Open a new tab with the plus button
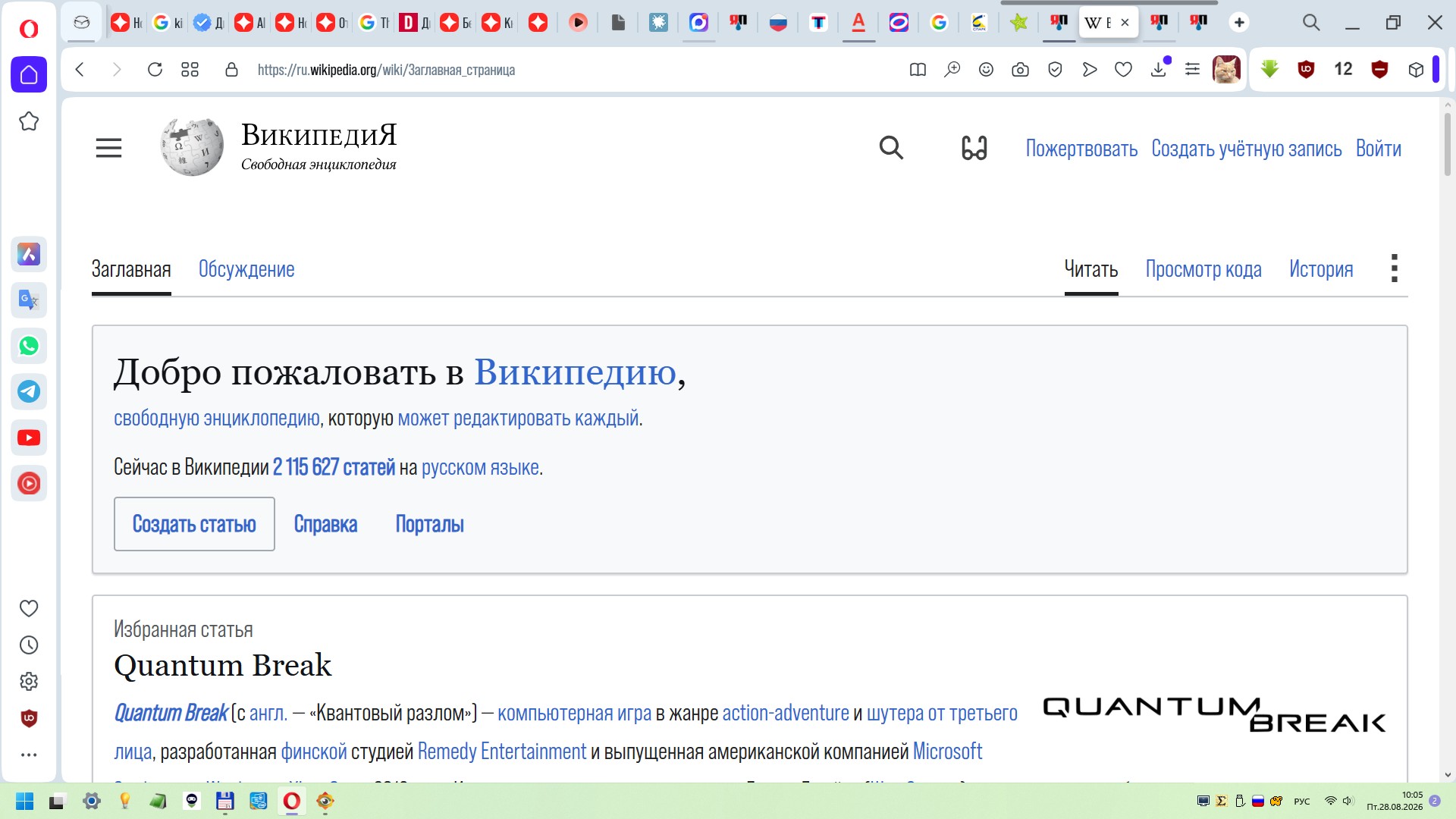 point(1239,23)
